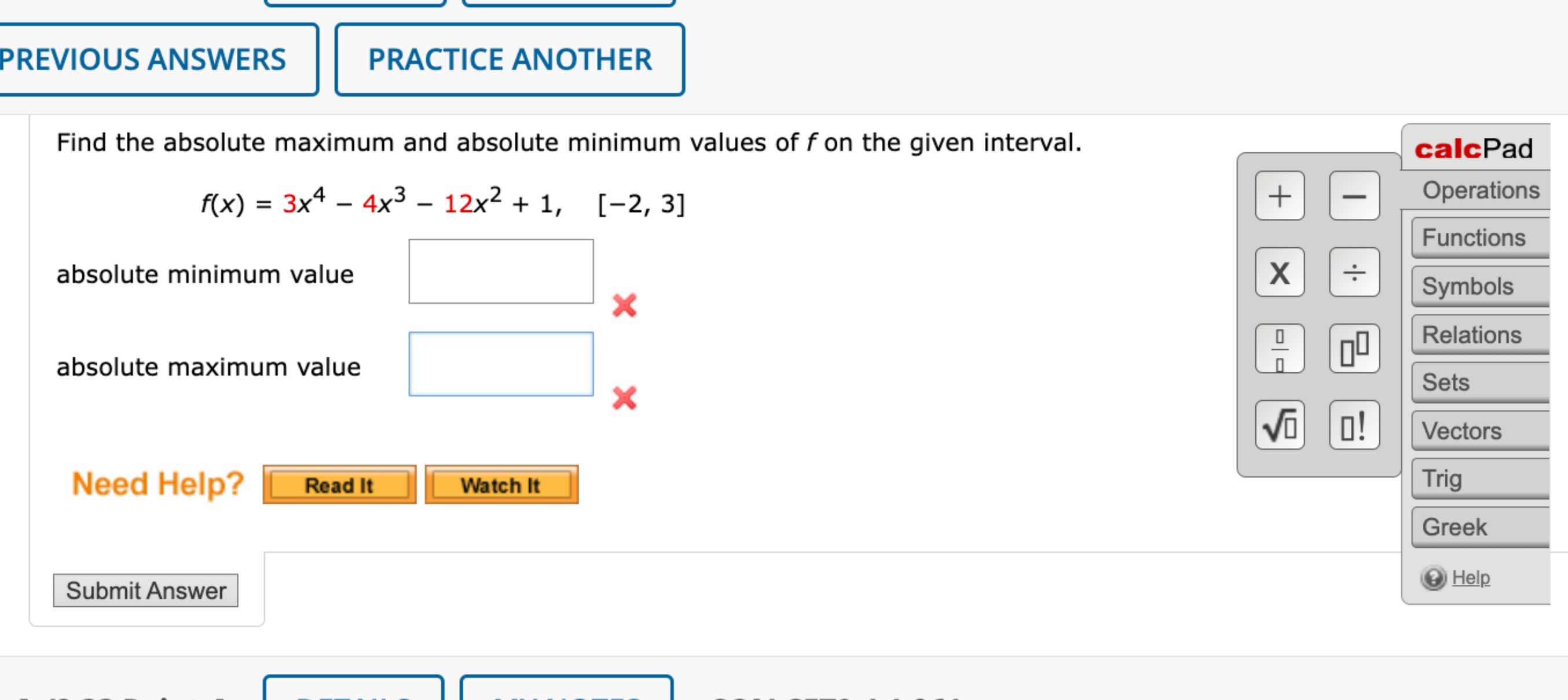The height and width of the screenshot is (700, 1568).
Task: Insert an exponent template from calcPad
Action: tap(1355, 350)
